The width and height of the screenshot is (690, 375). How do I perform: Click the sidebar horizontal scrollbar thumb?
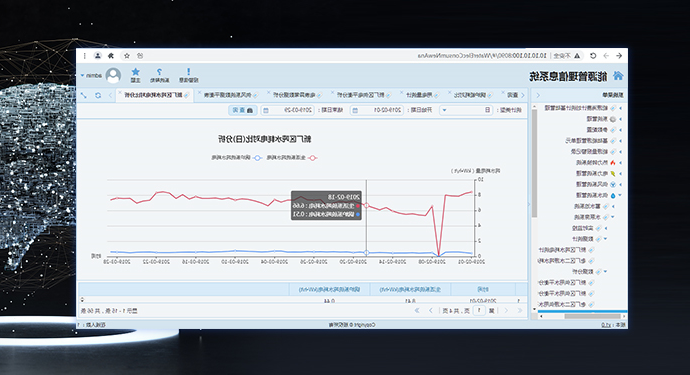click(x=593, y=316)
